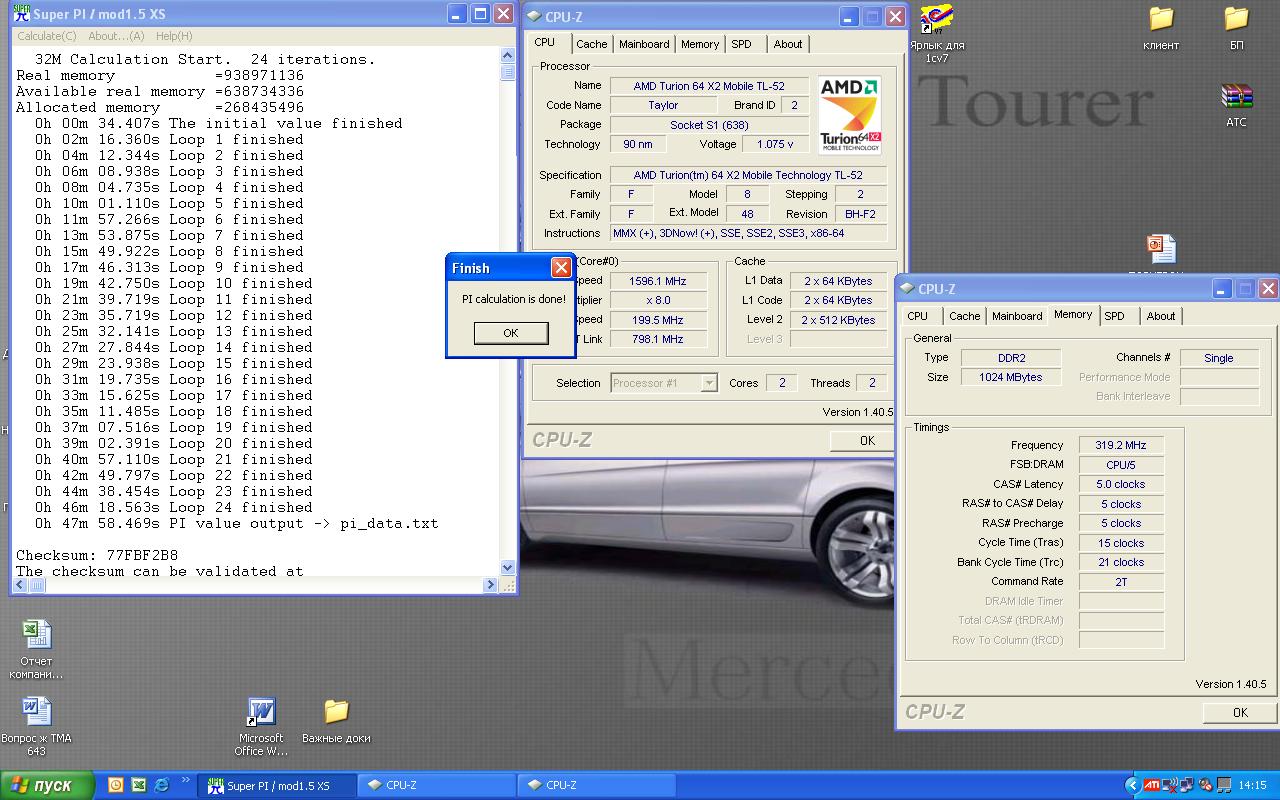Click the Core Speed value 1596.1 MHz

coord(658,281)
